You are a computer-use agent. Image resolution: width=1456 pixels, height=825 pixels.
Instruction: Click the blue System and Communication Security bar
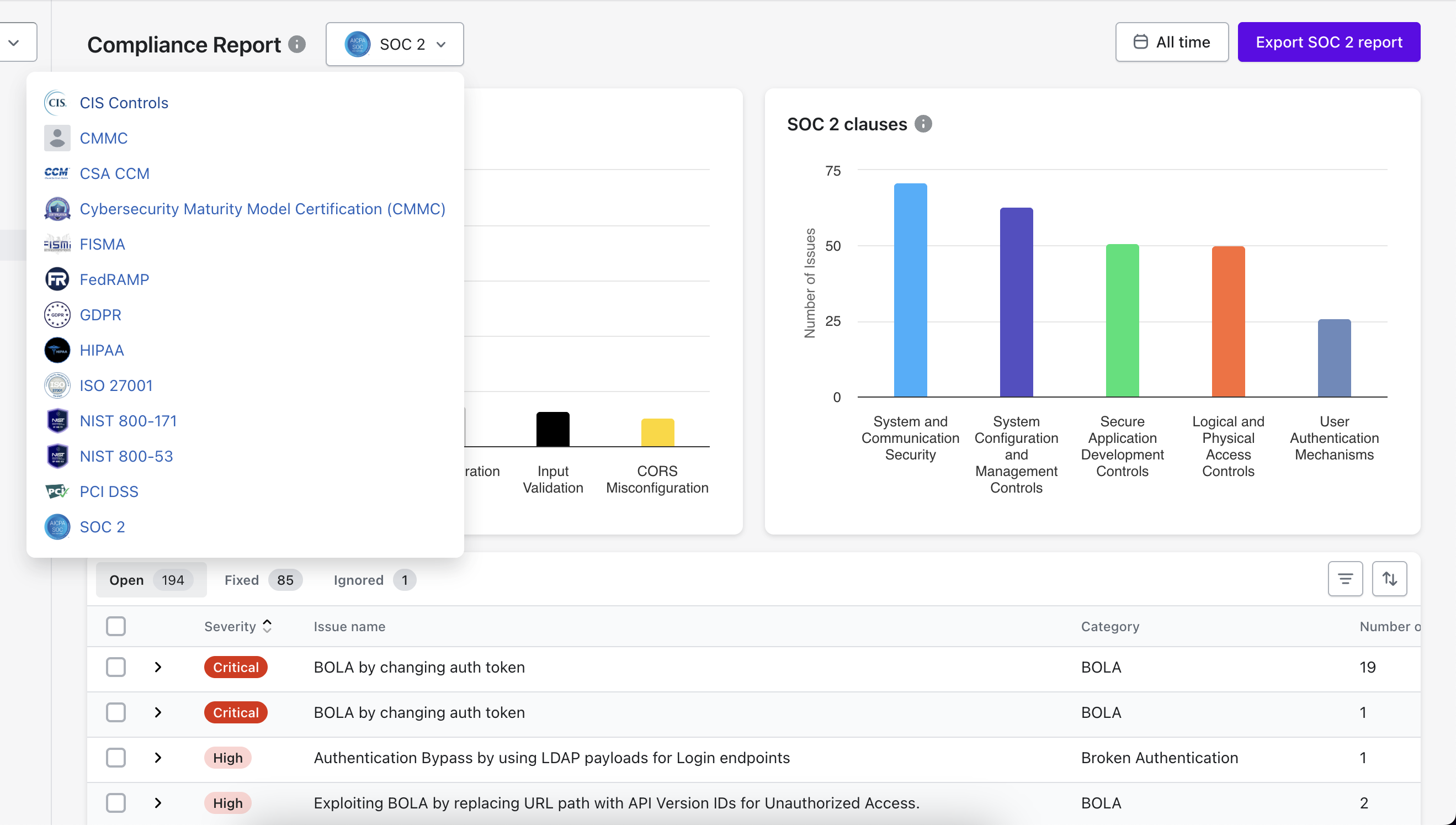(x=910, y=289)
